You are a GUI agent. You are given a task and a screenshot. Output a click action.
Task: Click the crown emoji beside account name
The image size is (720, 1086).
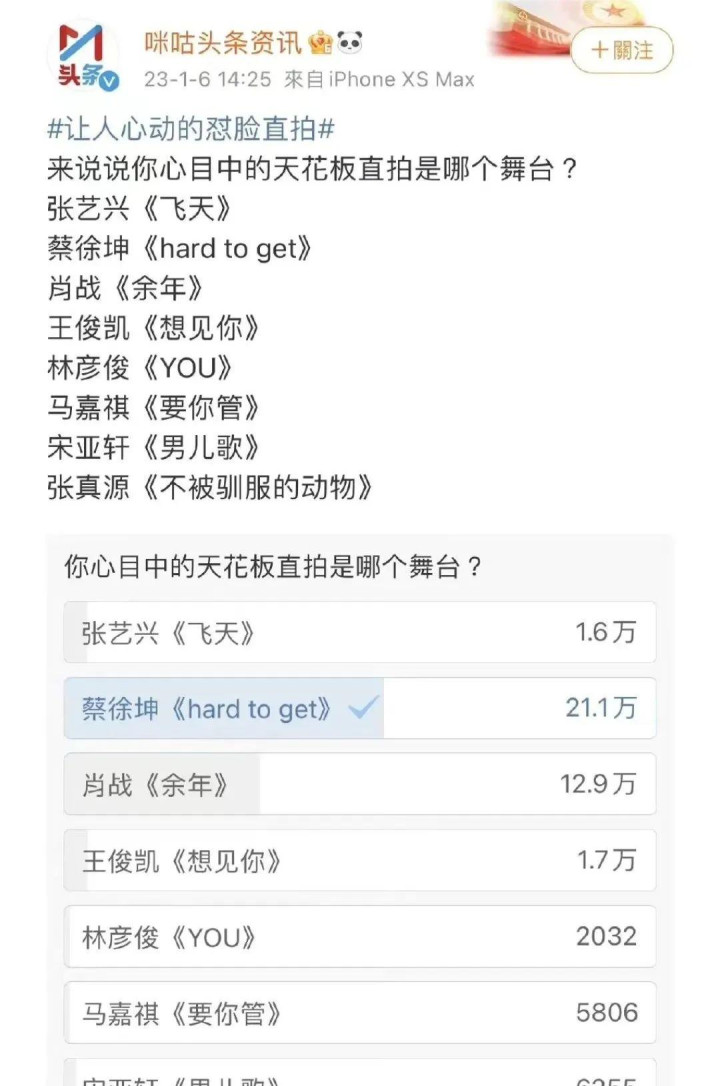[x=321, y=43]
